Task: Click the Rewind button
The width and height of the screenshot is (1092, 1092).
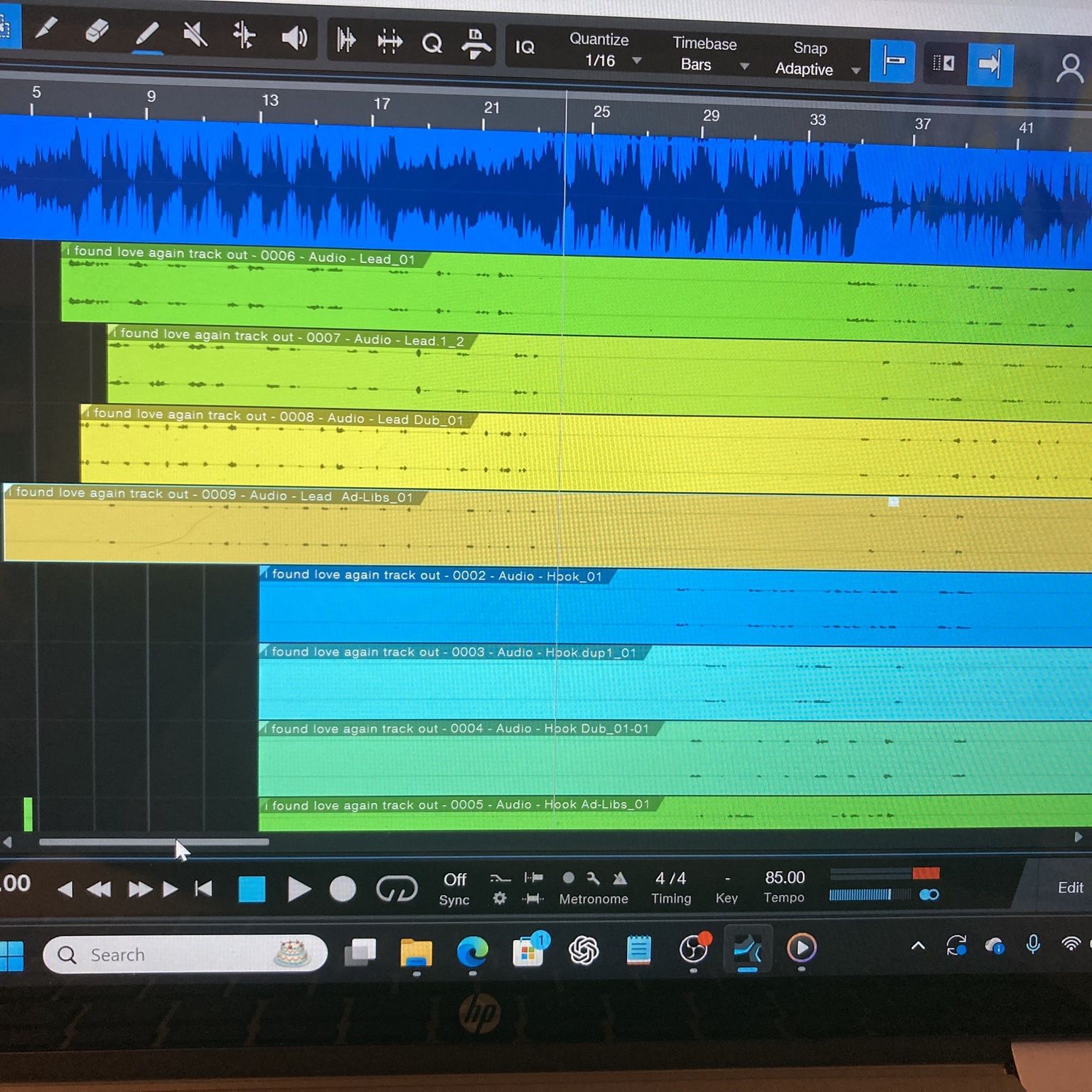Action: point(99,889)
